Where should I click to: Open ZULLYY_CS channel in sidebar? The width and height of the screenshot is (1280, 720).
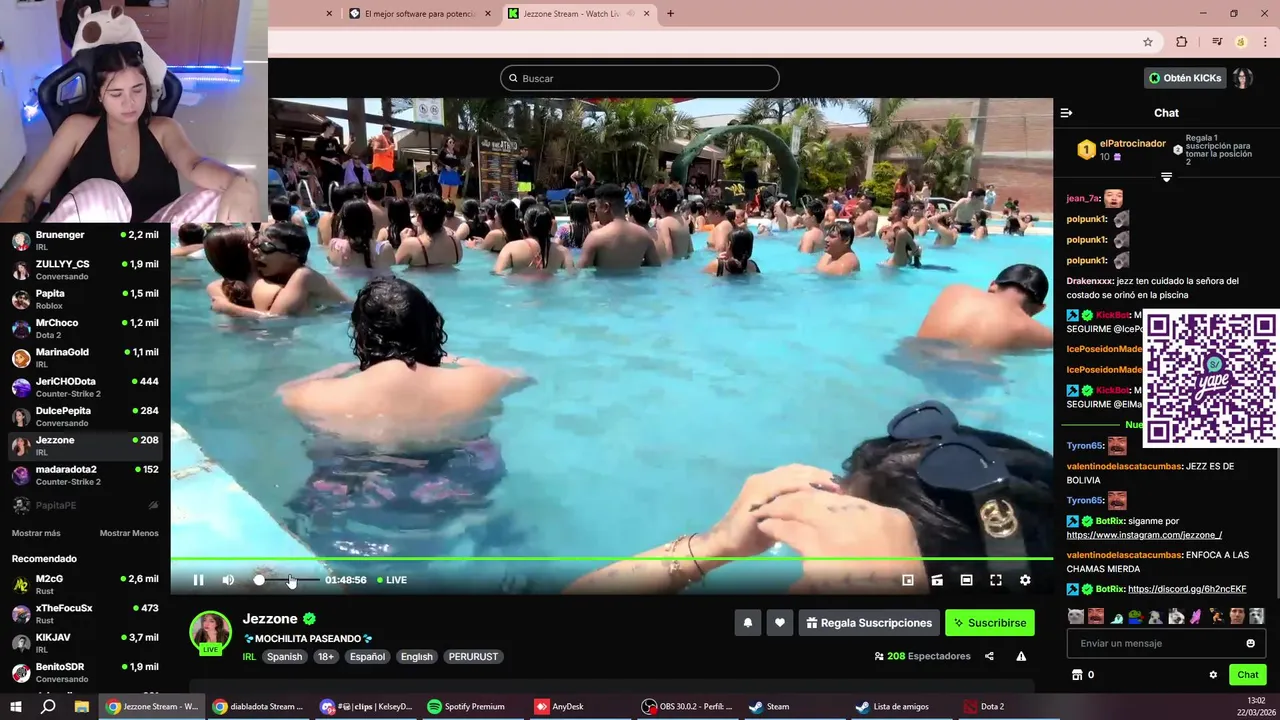85,270
